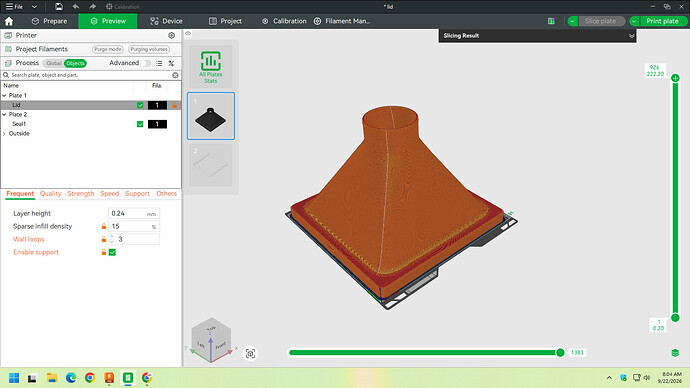
Task: Reset Wall loops via its orange lock icon
Action: 104,239
